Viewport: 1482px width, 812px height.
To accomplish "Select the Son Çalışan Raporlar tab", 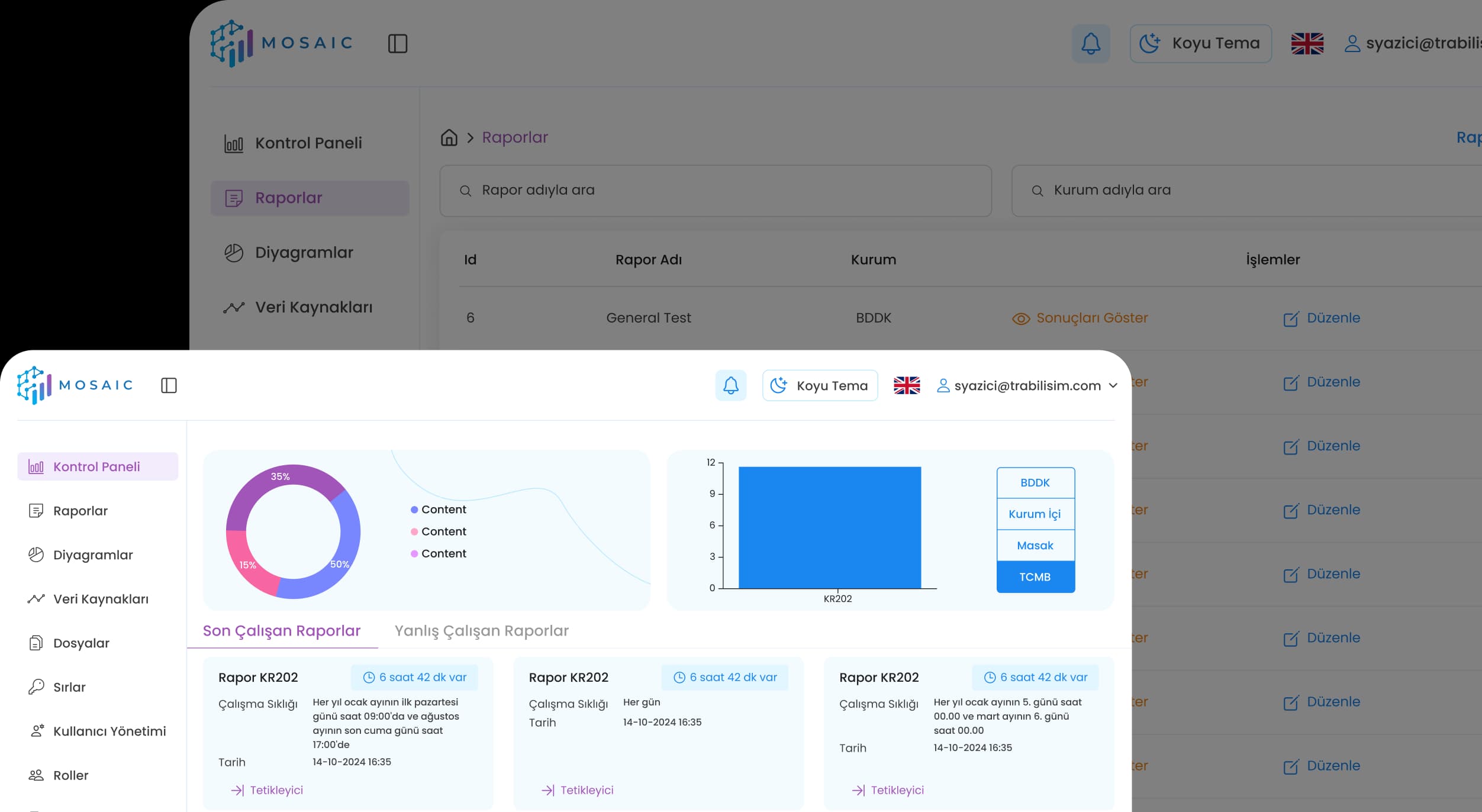I will (282, 631).
